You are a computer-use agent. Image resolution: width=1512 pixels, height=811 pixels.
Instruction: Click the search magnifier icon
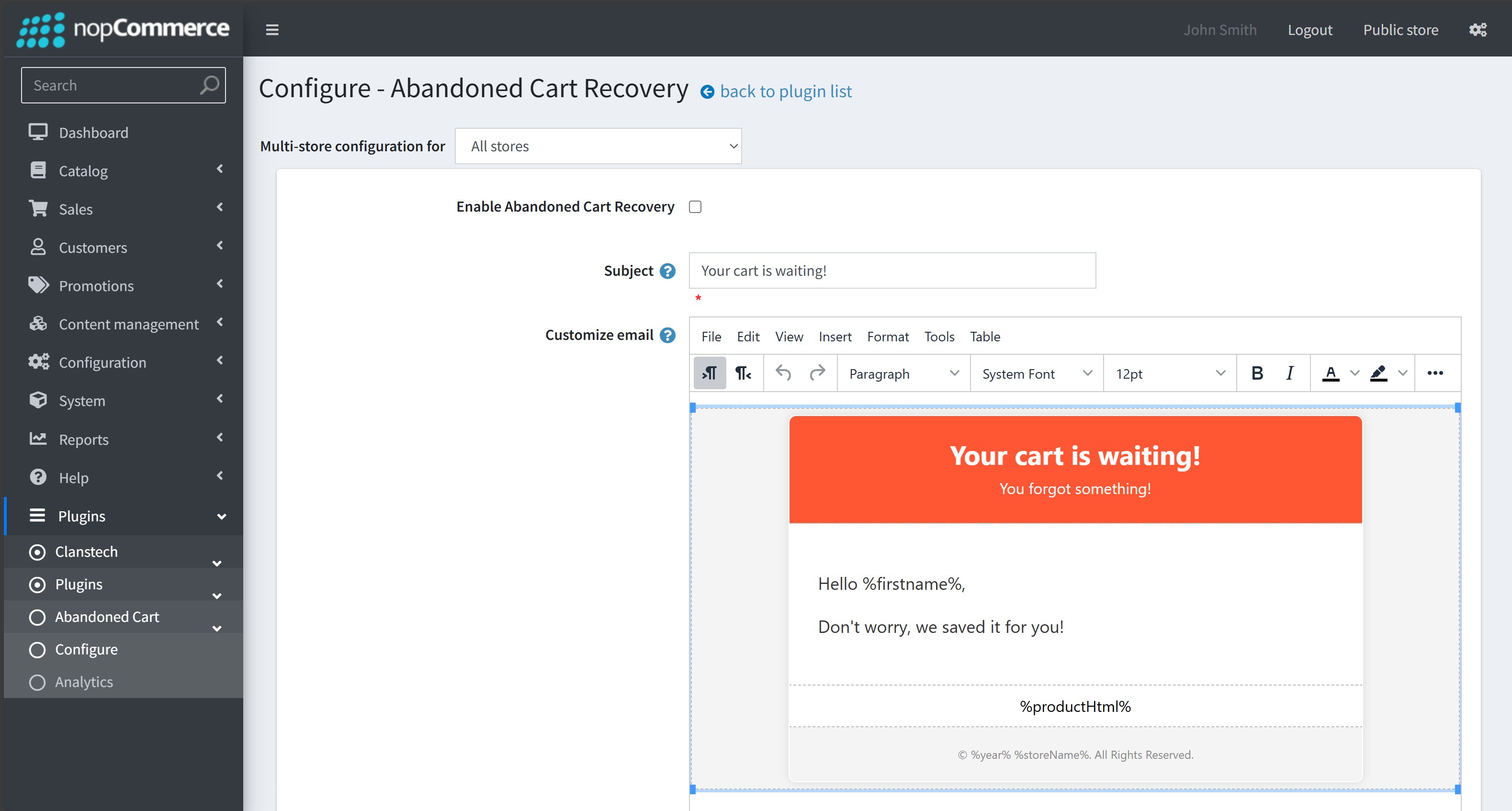point(209,85)
